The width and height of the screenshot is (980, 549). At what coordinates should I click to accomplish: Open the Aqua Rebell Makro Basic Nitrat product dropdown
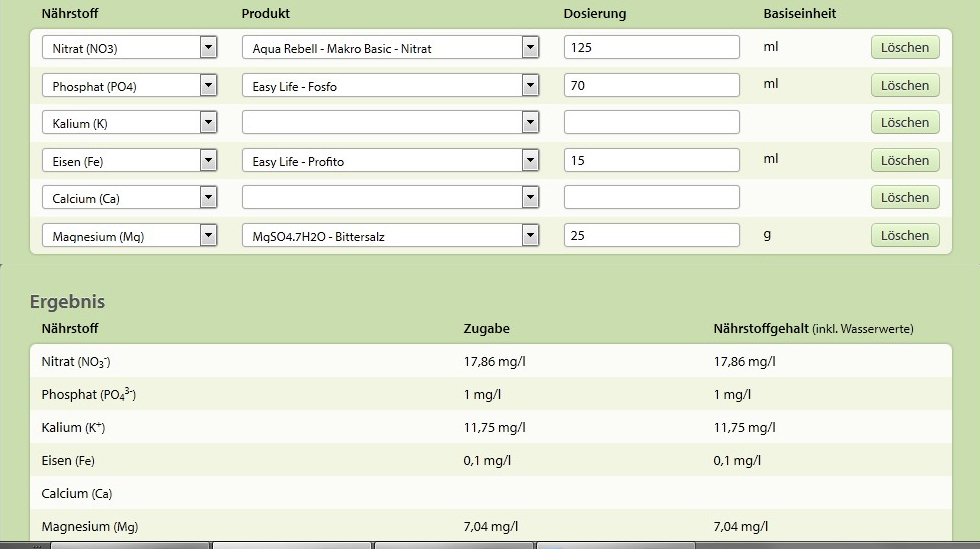click(x=391, y=48)
